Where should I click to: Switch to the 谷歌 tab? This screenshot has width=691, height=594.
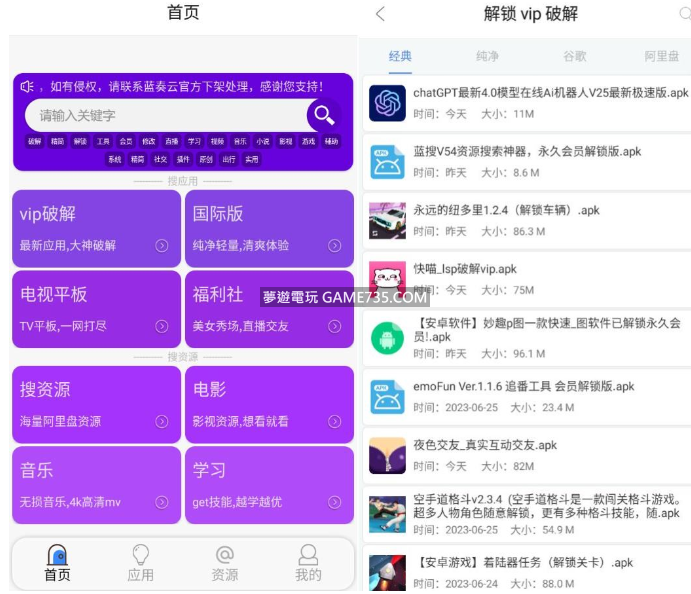[x=575, y=56]
